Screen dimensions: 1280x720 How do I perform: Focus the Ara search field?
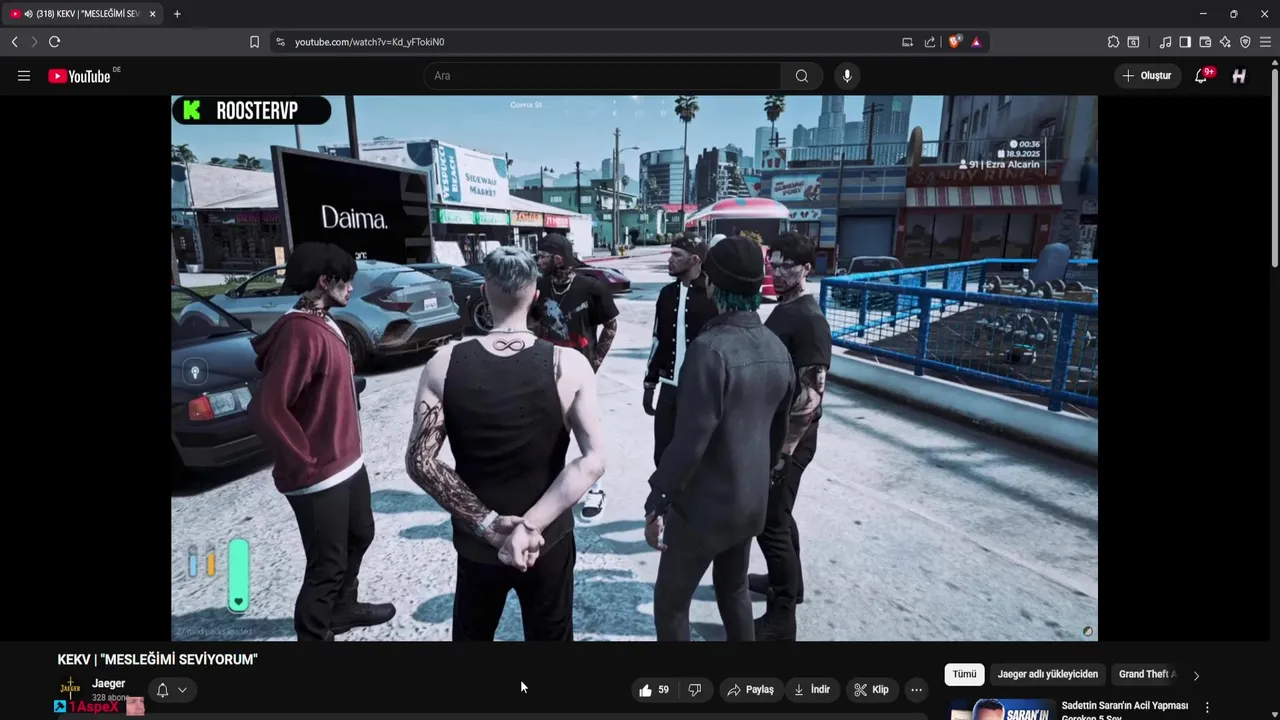pyautogui.click(x=602, y=76)
